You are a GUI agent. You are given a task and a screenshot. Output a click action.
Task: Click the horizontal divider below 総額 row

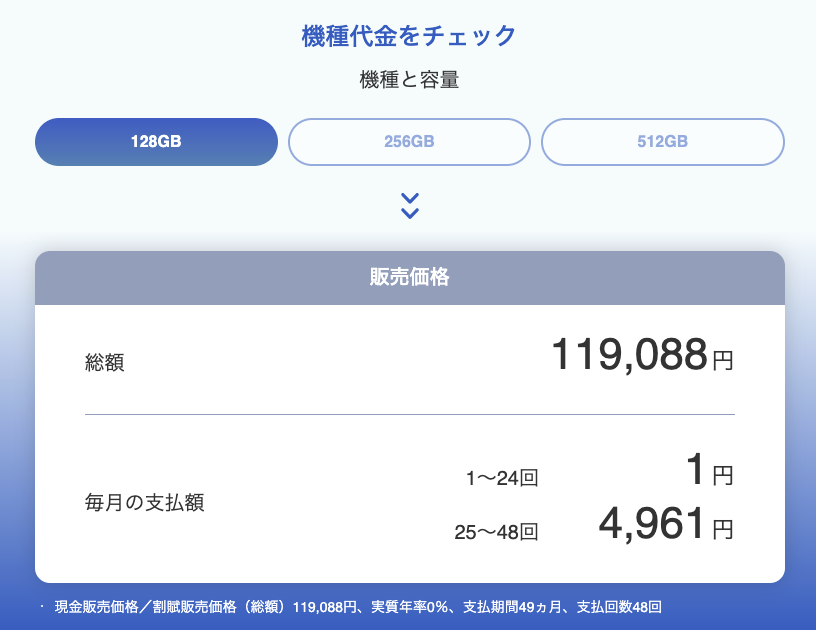point(409,414)
